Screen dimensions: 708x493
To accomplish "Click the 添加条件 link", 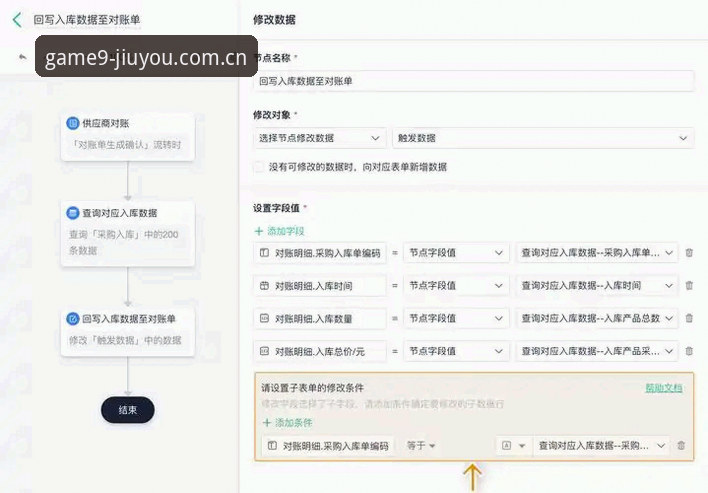I will [x=294, y=423].
